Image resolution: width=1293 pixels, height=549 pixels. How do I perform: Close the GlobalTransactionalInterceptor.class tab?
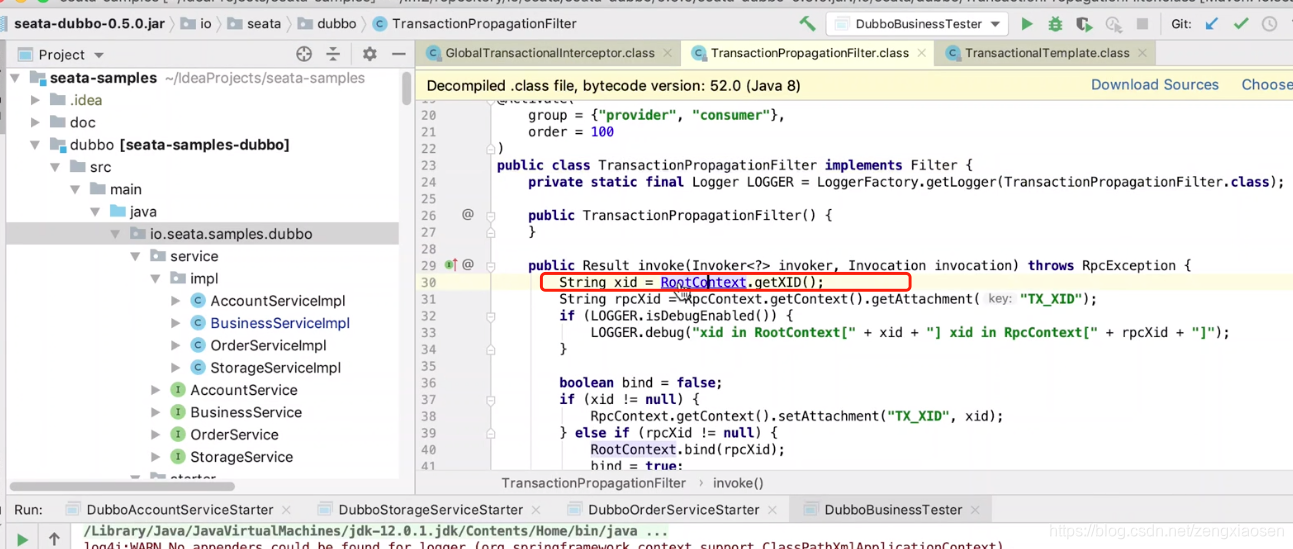point(667,53)
